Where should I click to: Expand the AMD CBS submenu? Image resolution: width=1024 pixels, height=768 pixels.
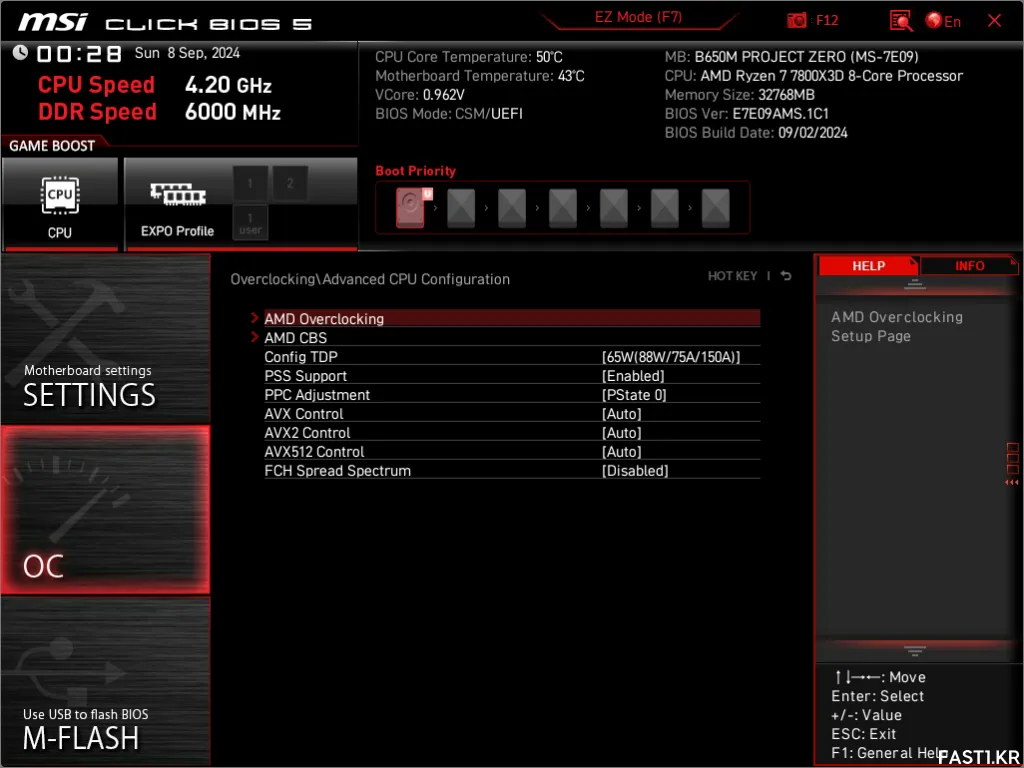512,338
